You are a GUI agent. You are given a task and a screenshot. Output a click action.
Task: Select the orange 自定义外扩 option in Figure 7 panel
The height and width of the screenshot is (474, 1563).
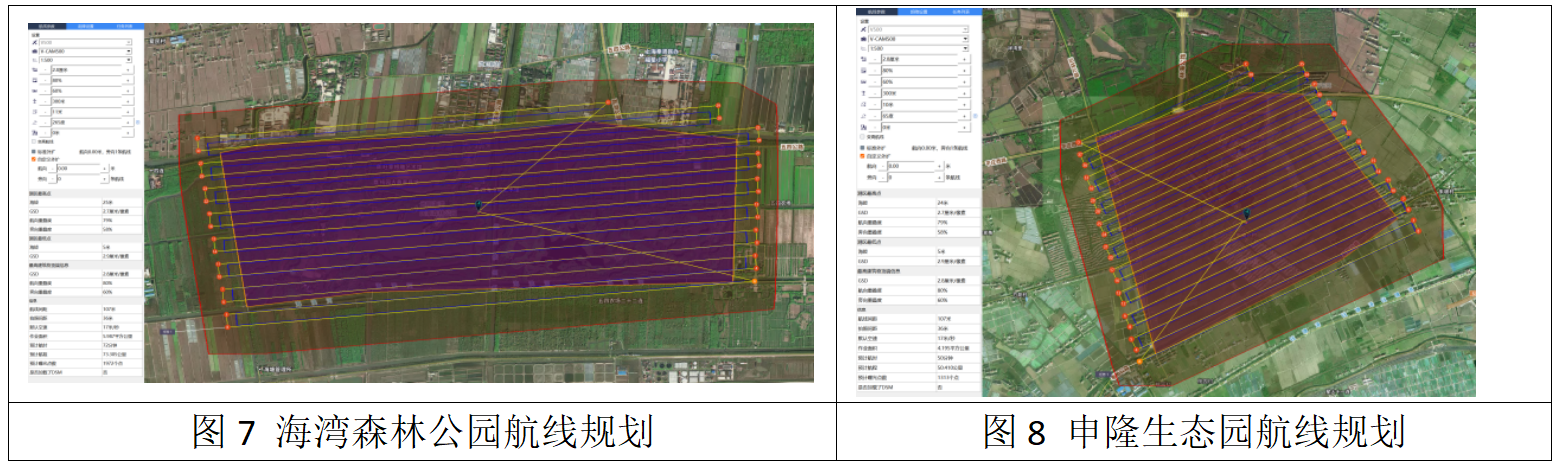coord(35,158)
